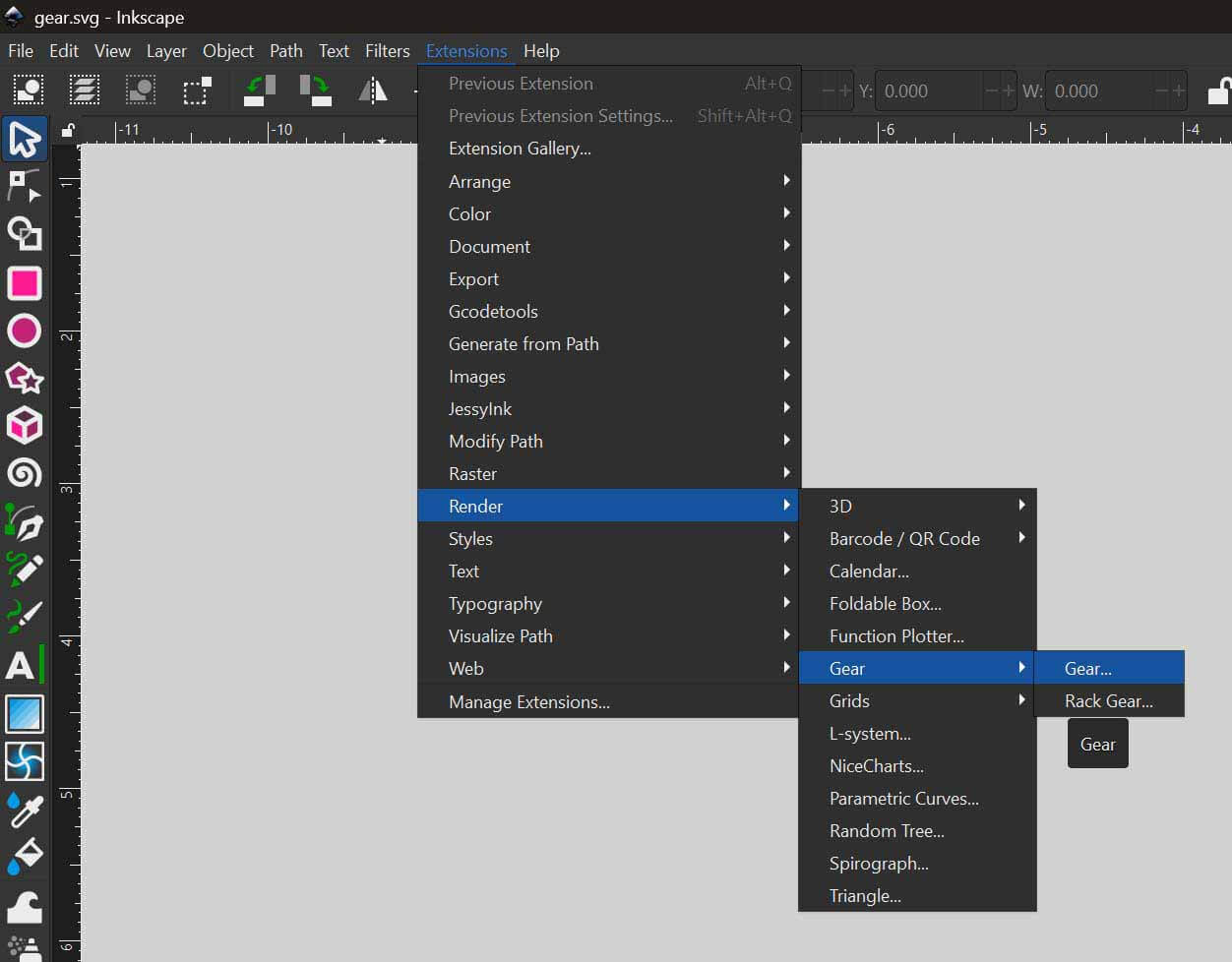Rotate selection 90 degrees counter-clockwise
Image resolution: width=1232 pixels, height=962 pixels.
pos(259,90)
